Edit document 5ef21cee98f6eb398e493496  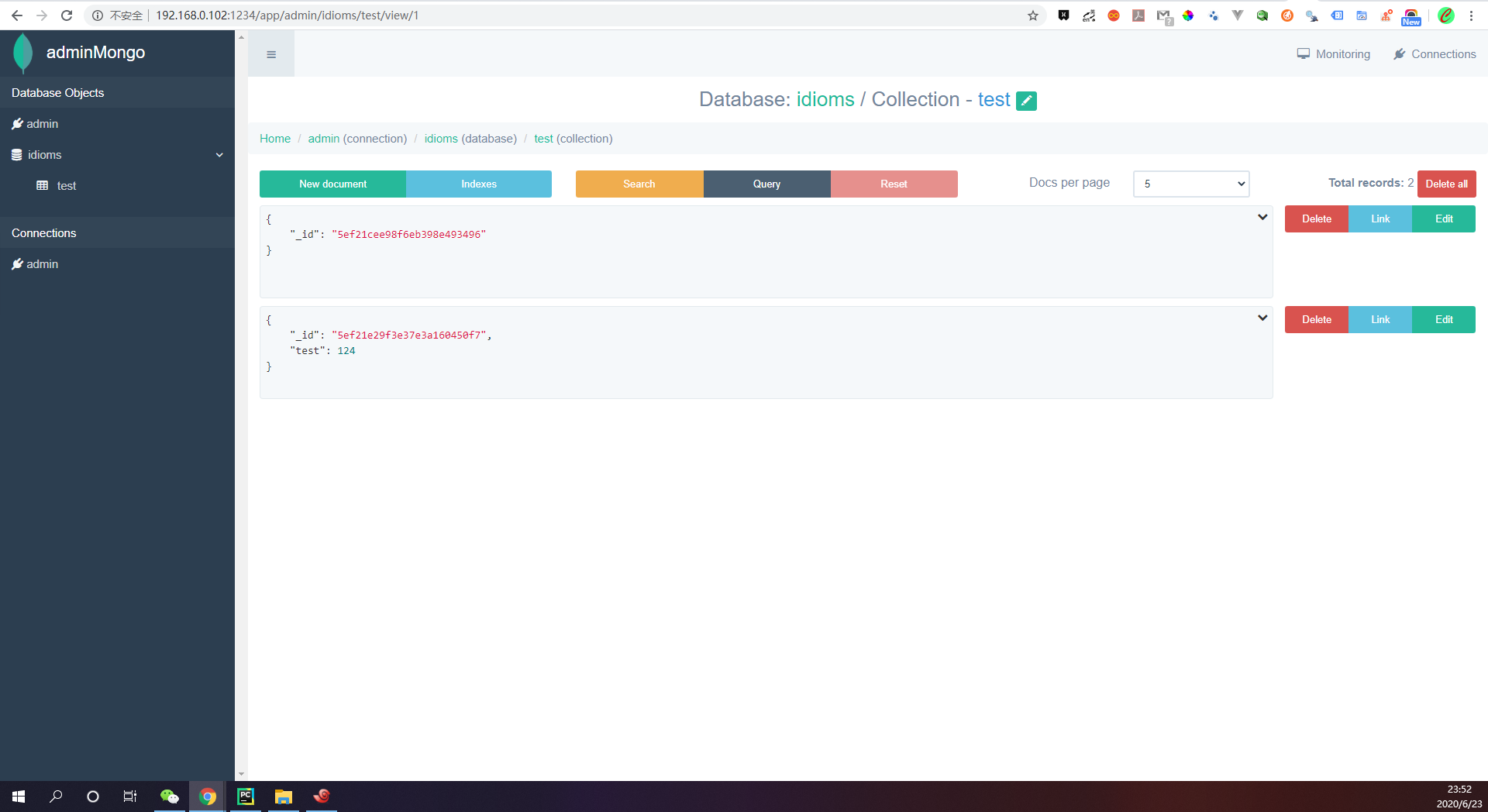click(x=1444, y=219)
